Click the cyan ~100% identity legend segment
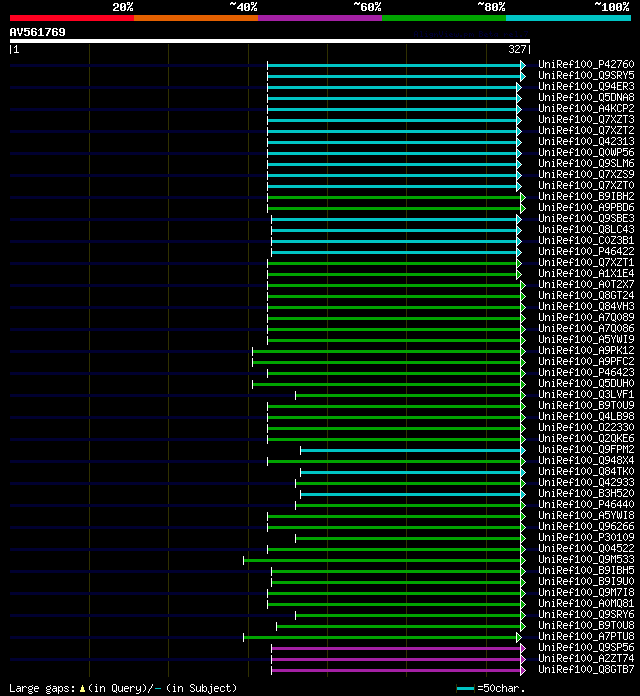The height and width of the screenshot is (696, 640). coord(569,18)
